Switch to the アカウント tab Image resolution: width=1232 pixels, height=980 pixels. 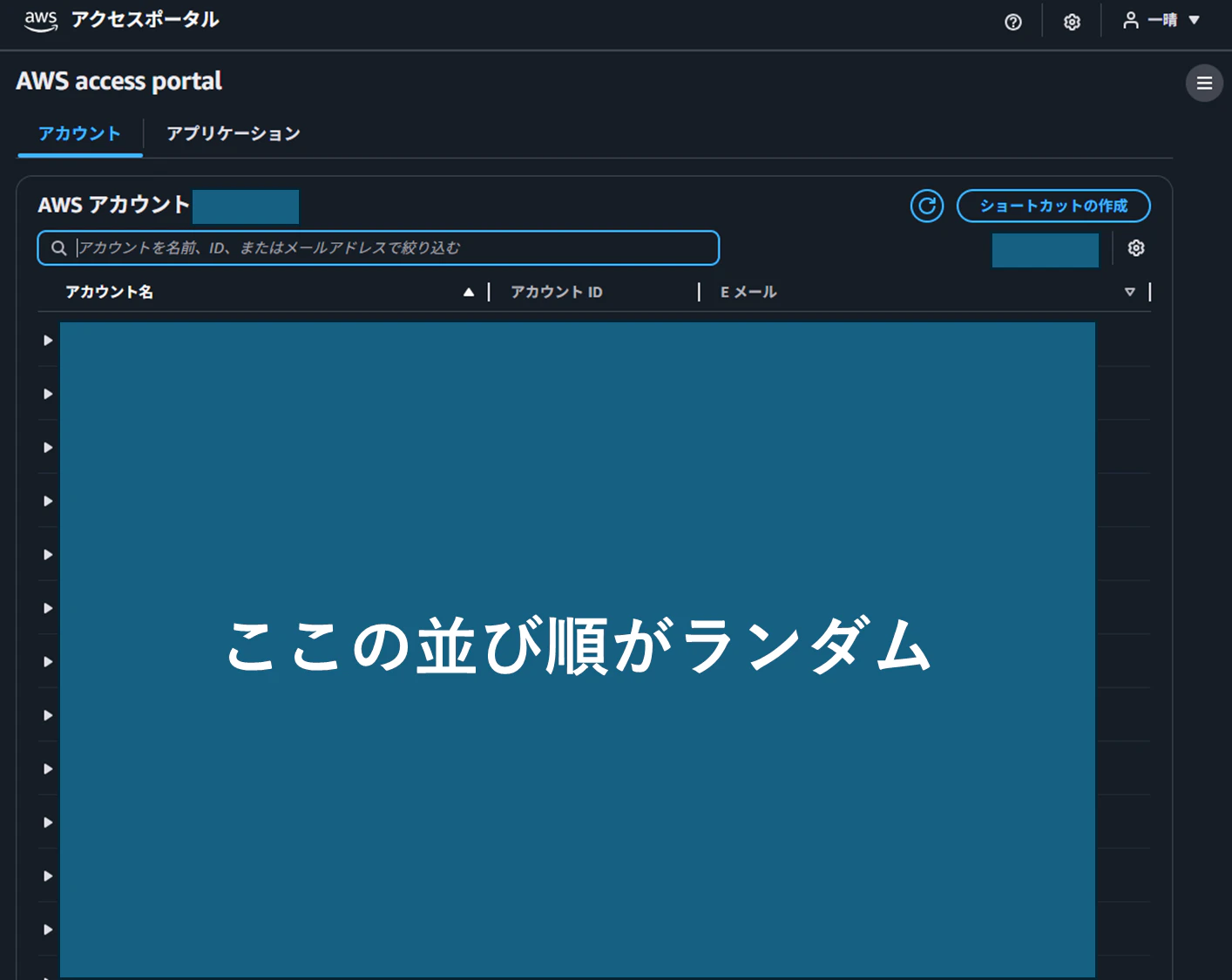[79, 133]
